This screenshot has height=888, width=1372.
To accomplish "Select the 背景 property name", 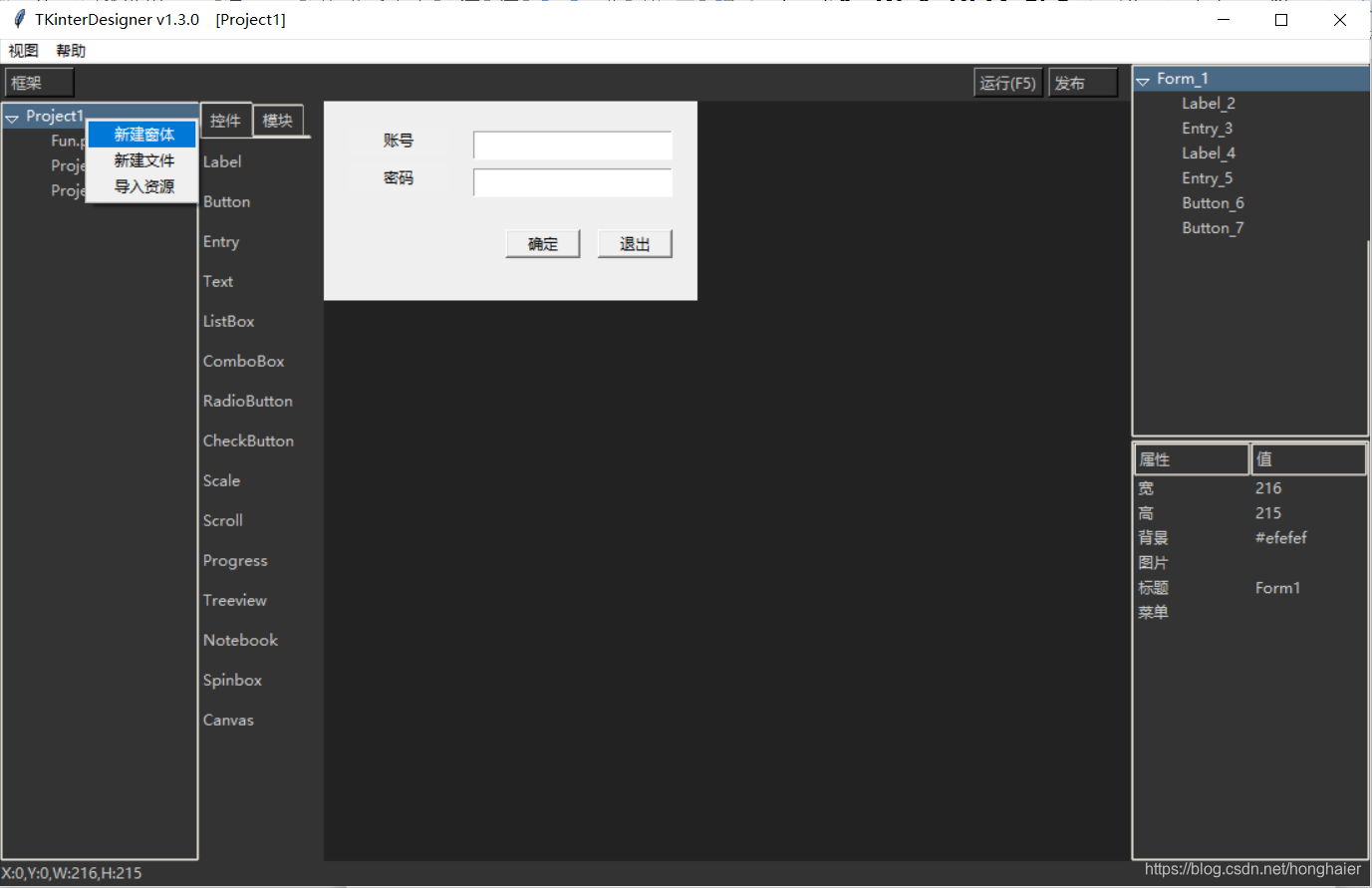I will pyautogui.click(x=1153, y=538).
